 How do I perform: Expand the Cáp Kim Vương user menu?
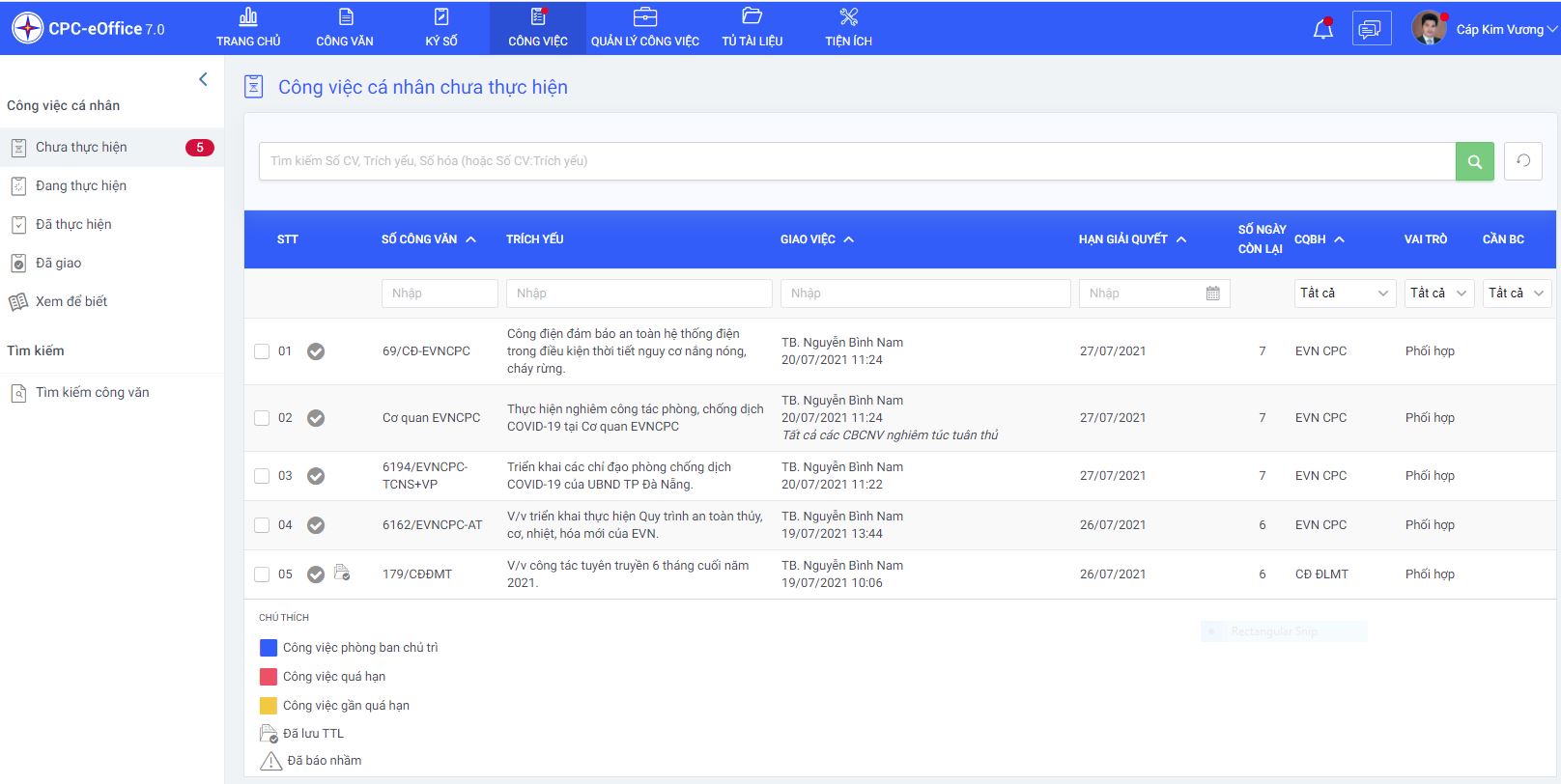1507,30
